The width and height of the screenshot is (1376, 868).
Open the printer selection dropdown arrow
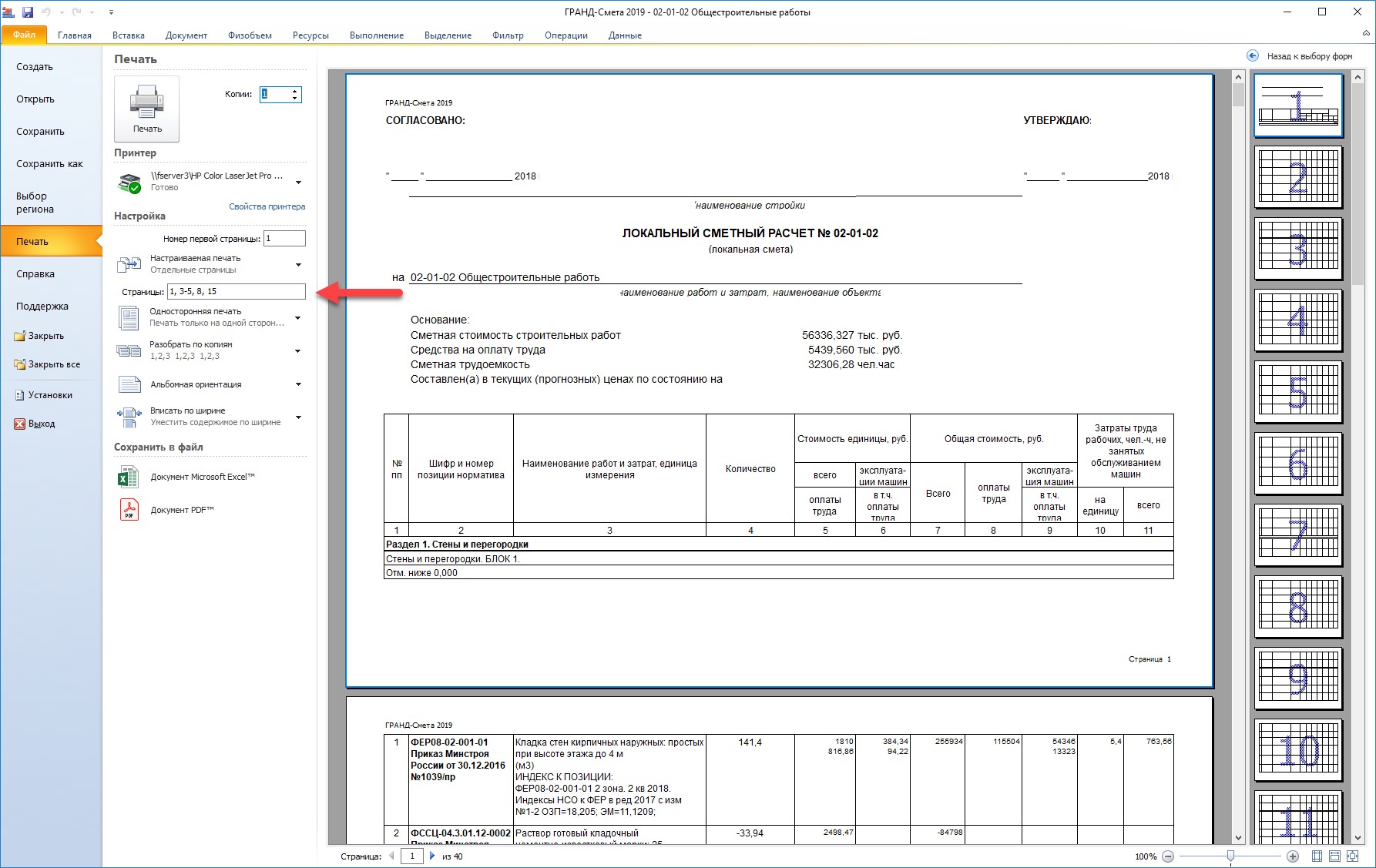(298, 183)
